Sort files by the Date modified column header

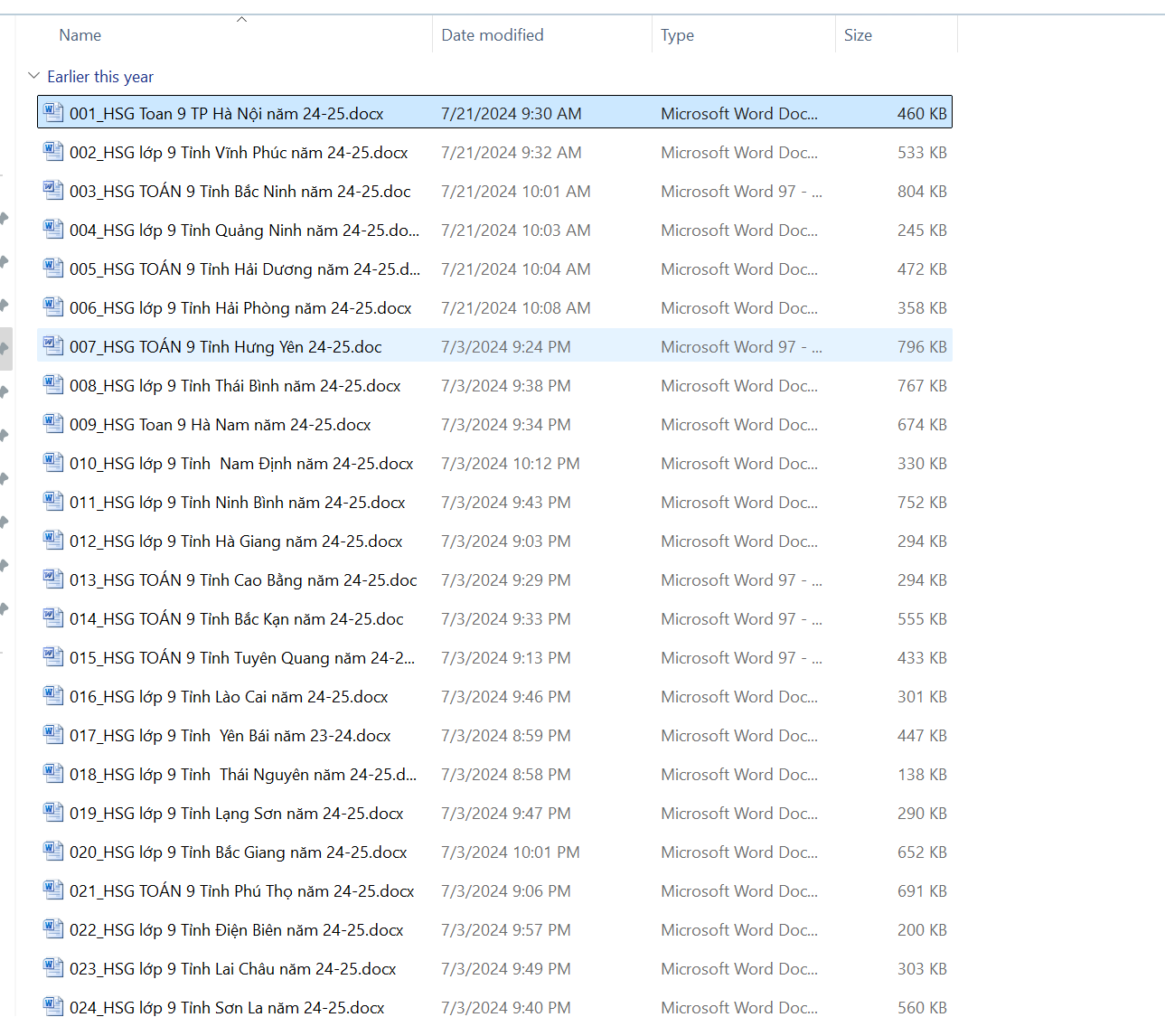(493, 35)
